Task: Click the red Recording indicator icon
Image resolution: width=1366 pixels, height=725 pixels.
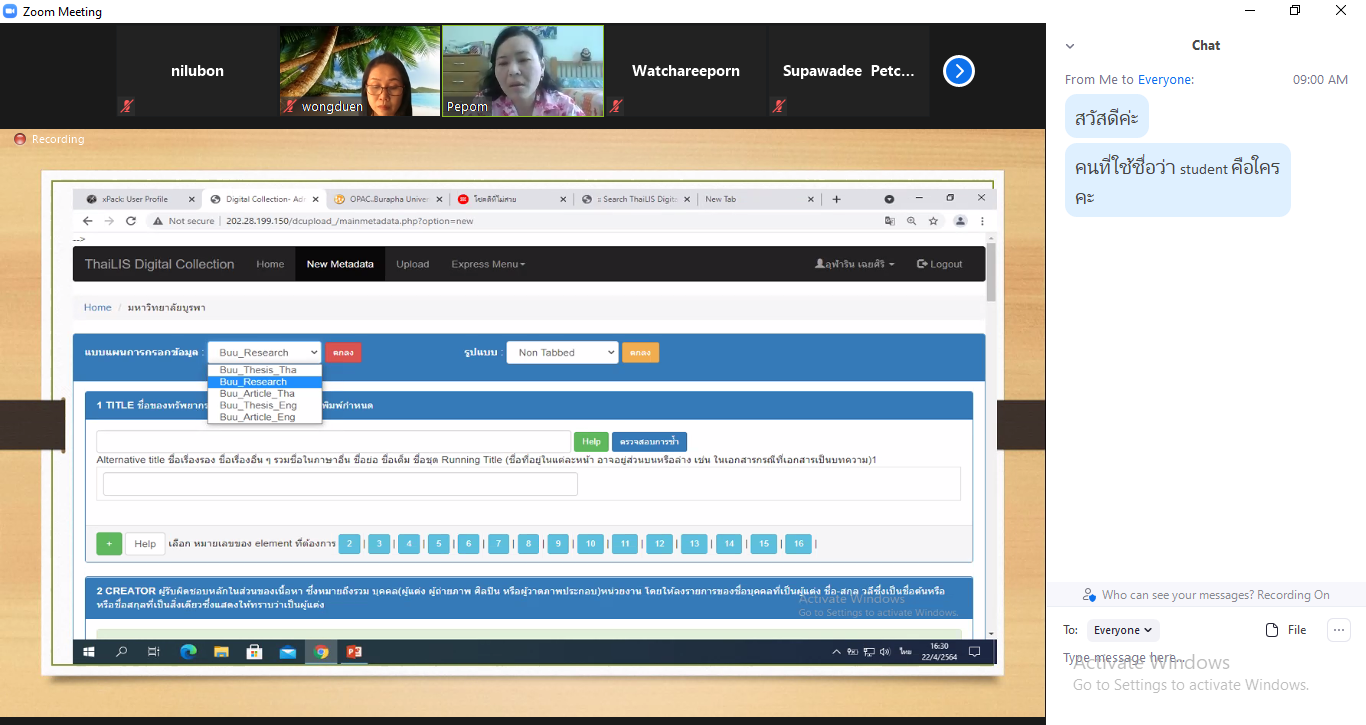Action: point(19,139)
